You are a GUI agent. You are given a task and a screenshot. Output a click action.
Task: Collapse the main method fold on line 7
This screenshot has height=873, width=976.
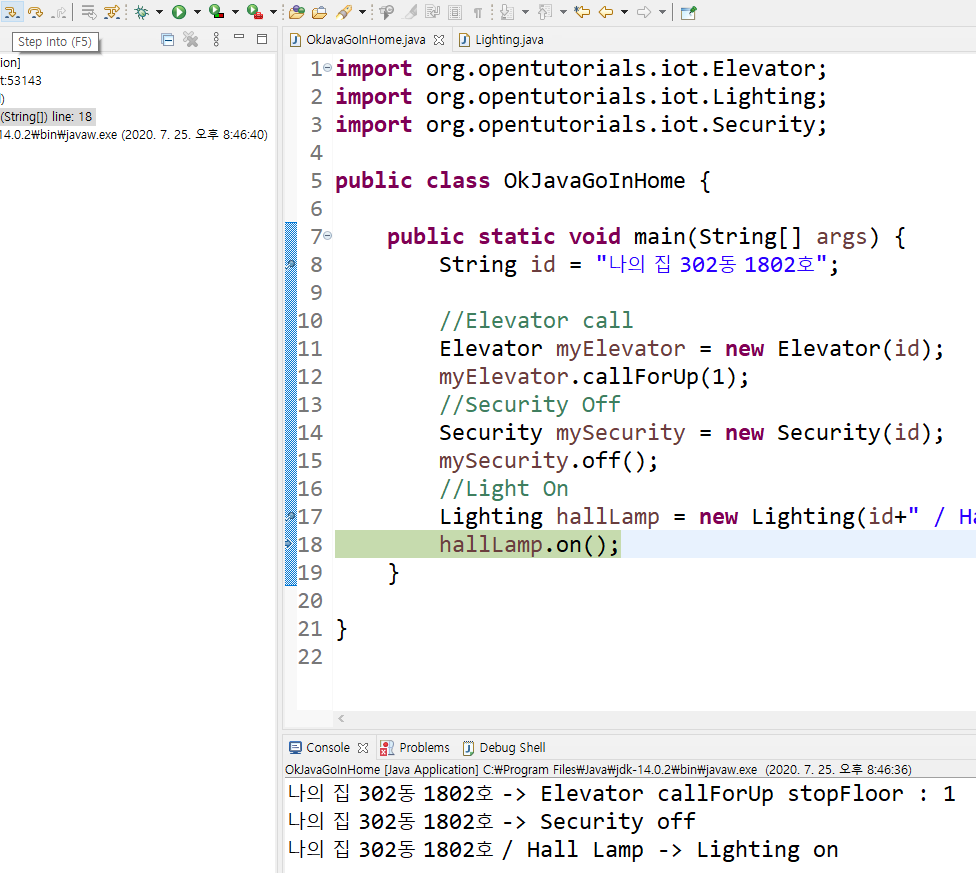tap(327, 235)
